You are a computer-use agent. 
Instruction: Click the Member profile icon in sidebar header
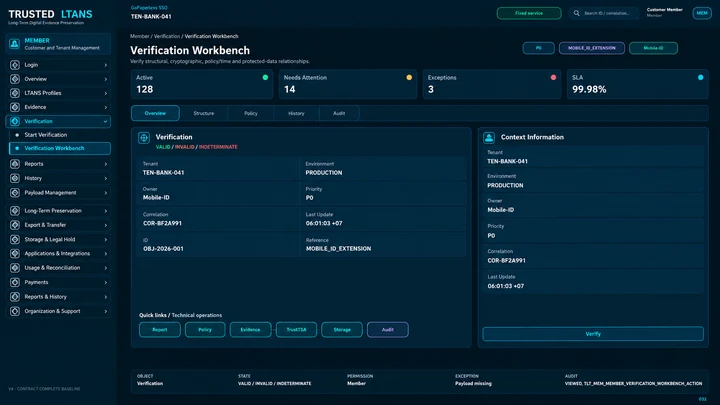tap(15, 44)
